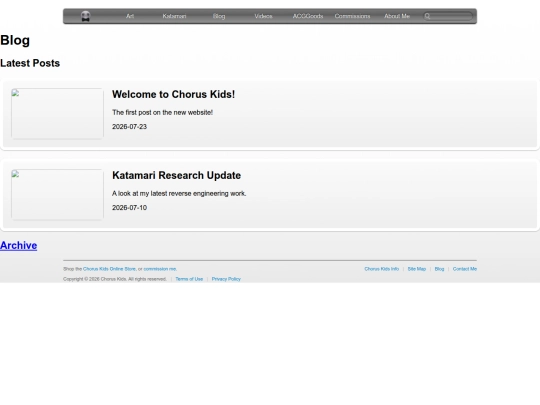The width and height of the screenshot is (540, 405).
Task: Go to the Commissions page
Action: pos(352,16)
